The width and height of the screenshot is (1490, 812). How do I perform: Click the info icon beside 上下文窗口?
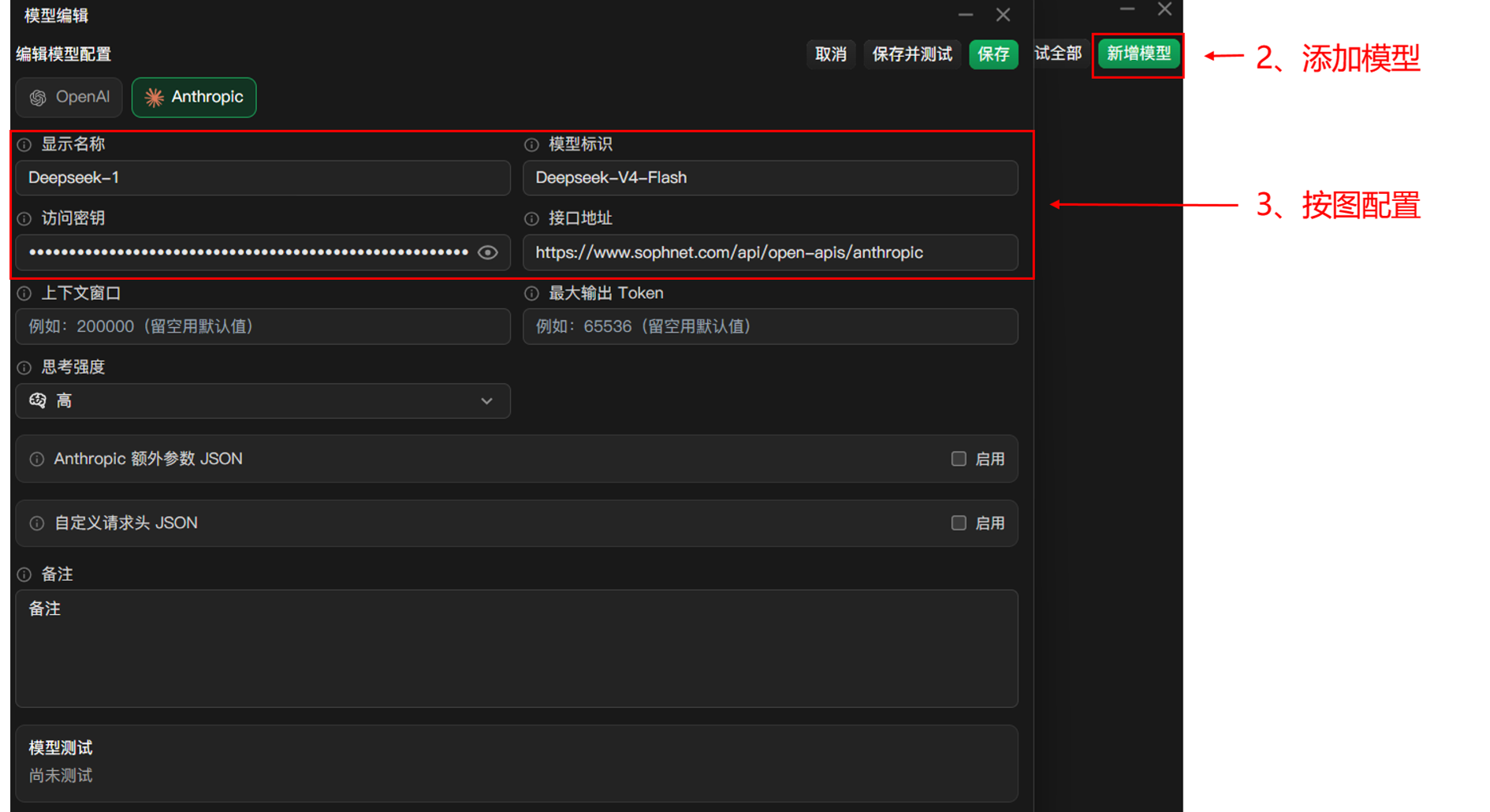pyautogui.click(x=24, y=293)
